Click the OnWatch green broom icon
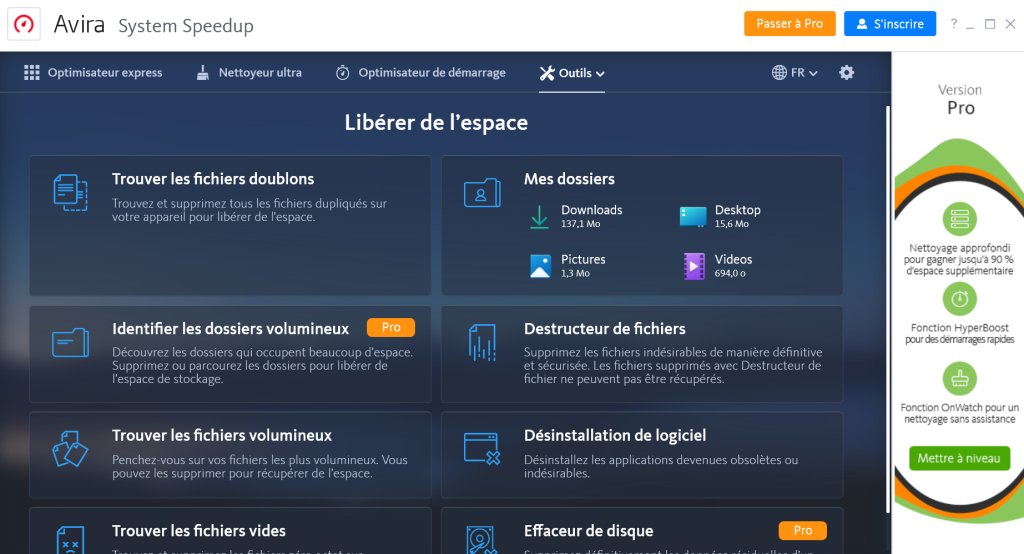This screenshot has height=554, width=1024. [959, 378]
